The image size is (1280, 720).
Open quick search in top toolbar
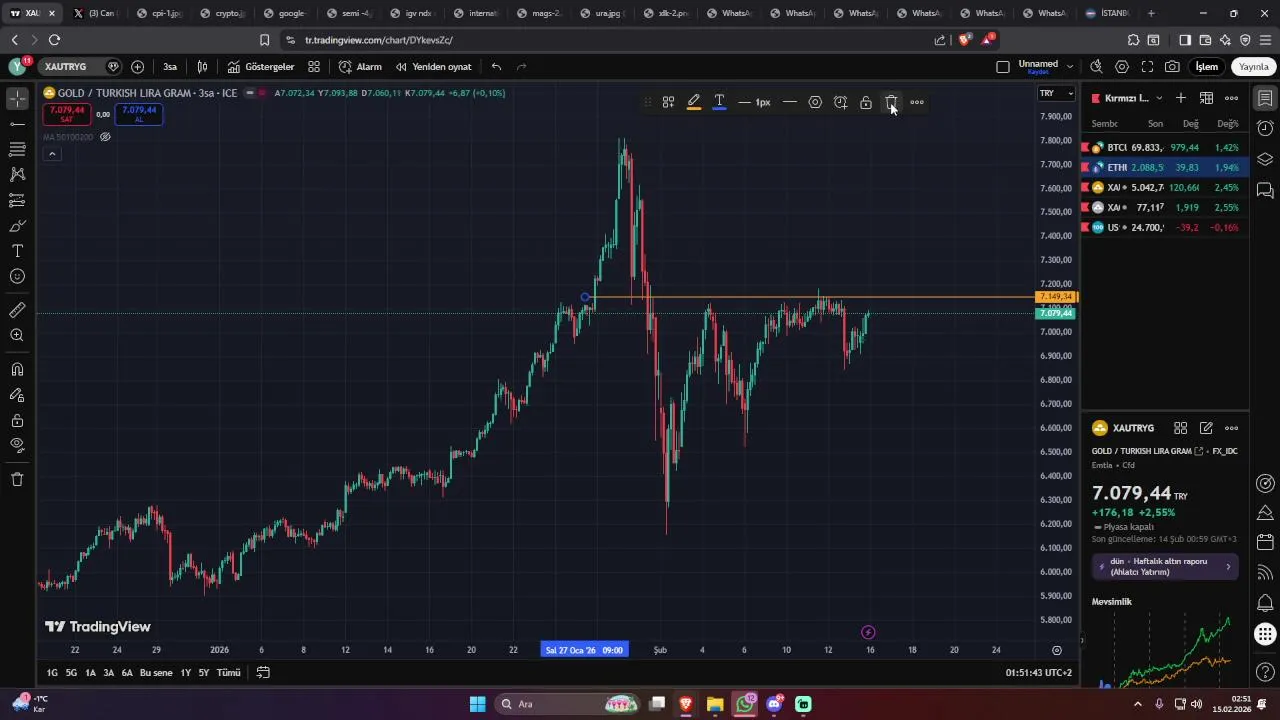[1096, 67]
